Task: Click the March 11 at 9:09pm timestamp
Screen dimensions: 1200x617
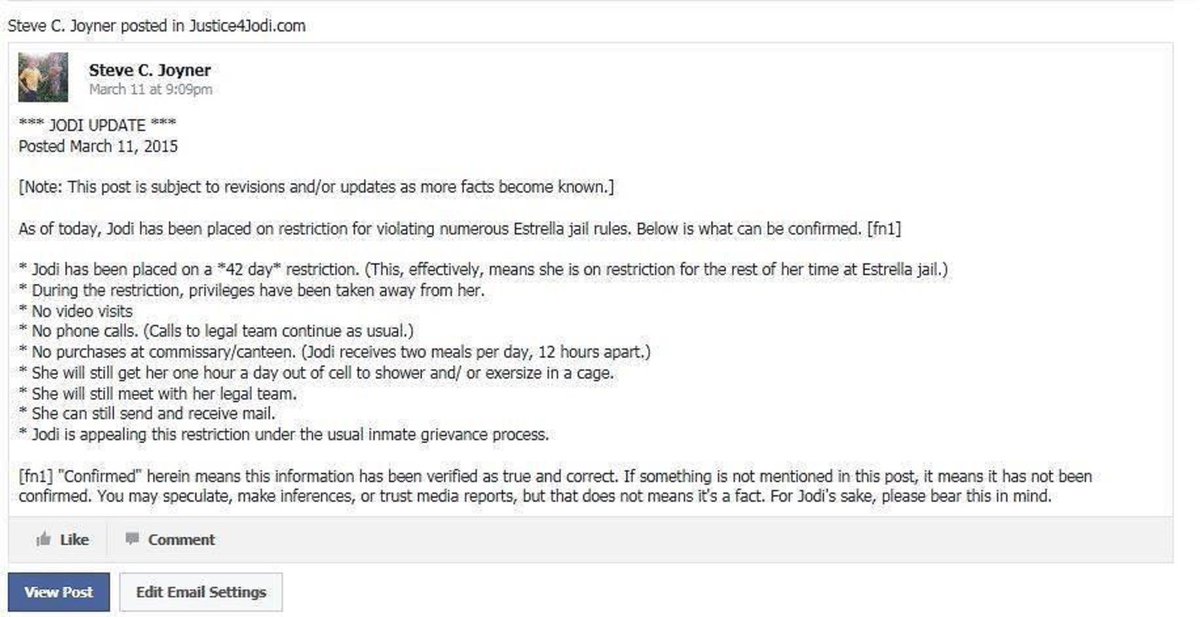Action: pyautogui.click(x=150, y=89)
